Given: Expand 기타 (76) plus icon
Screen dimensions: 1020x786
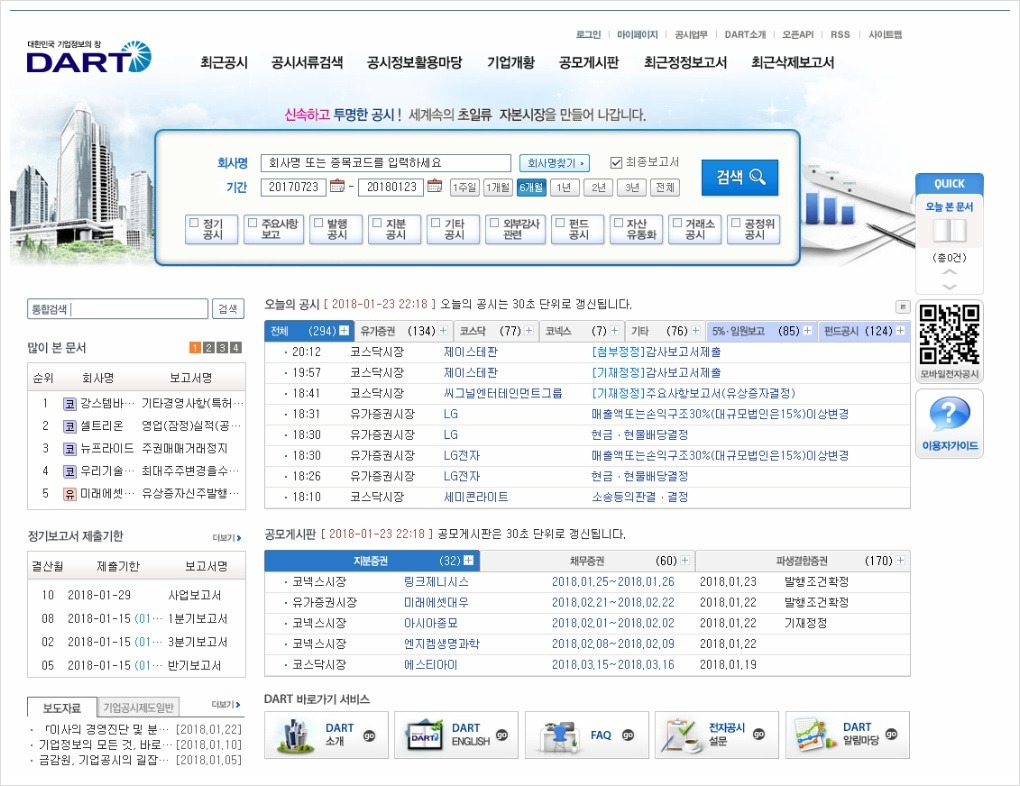Looking at the screenshot, I should click(x=695, y=331).
